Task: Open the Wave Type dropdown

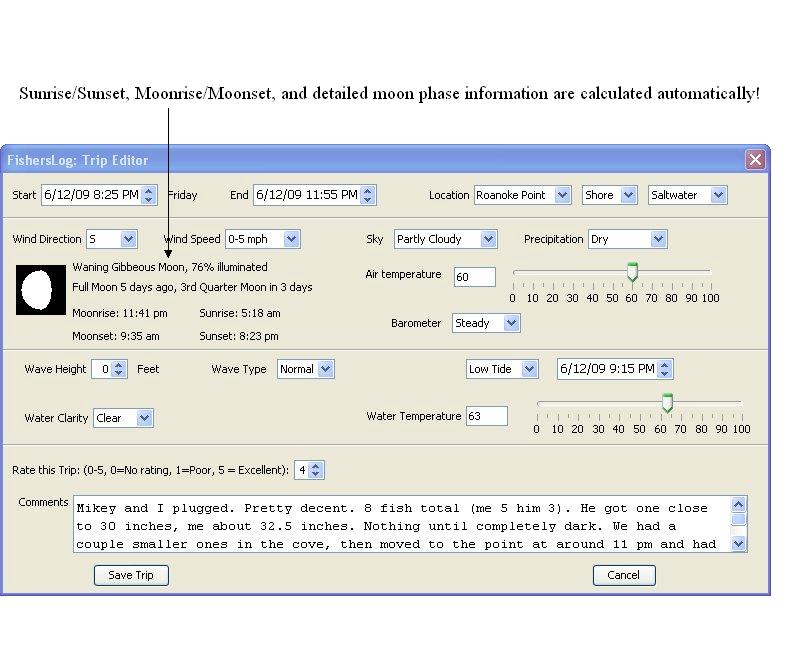Action: pyautogui.click(x=305, y=369)
